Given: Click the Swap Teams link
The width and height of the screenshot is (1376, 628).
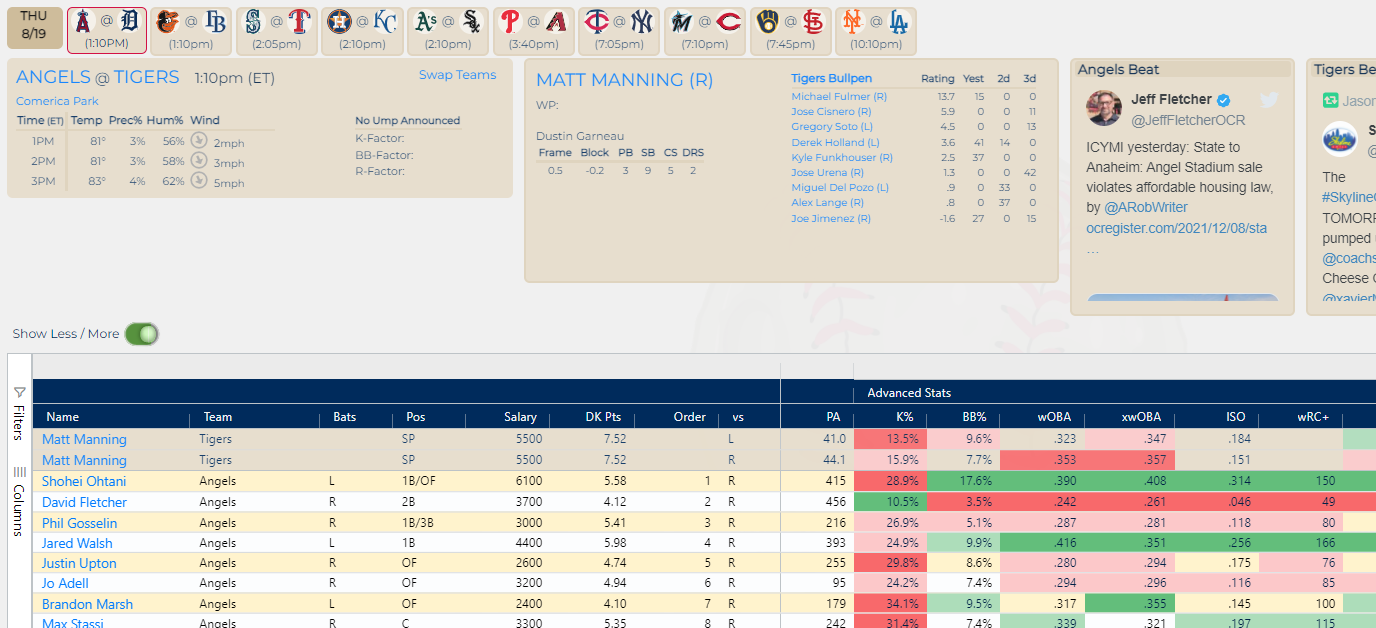Looking at the screenshot, I should 457,75.
